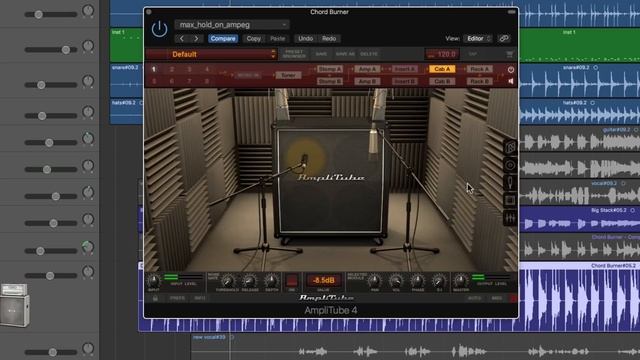Select the cabinet view side icon
The height and width of the screenshot is (360, 640).
[x=510, y=147]
